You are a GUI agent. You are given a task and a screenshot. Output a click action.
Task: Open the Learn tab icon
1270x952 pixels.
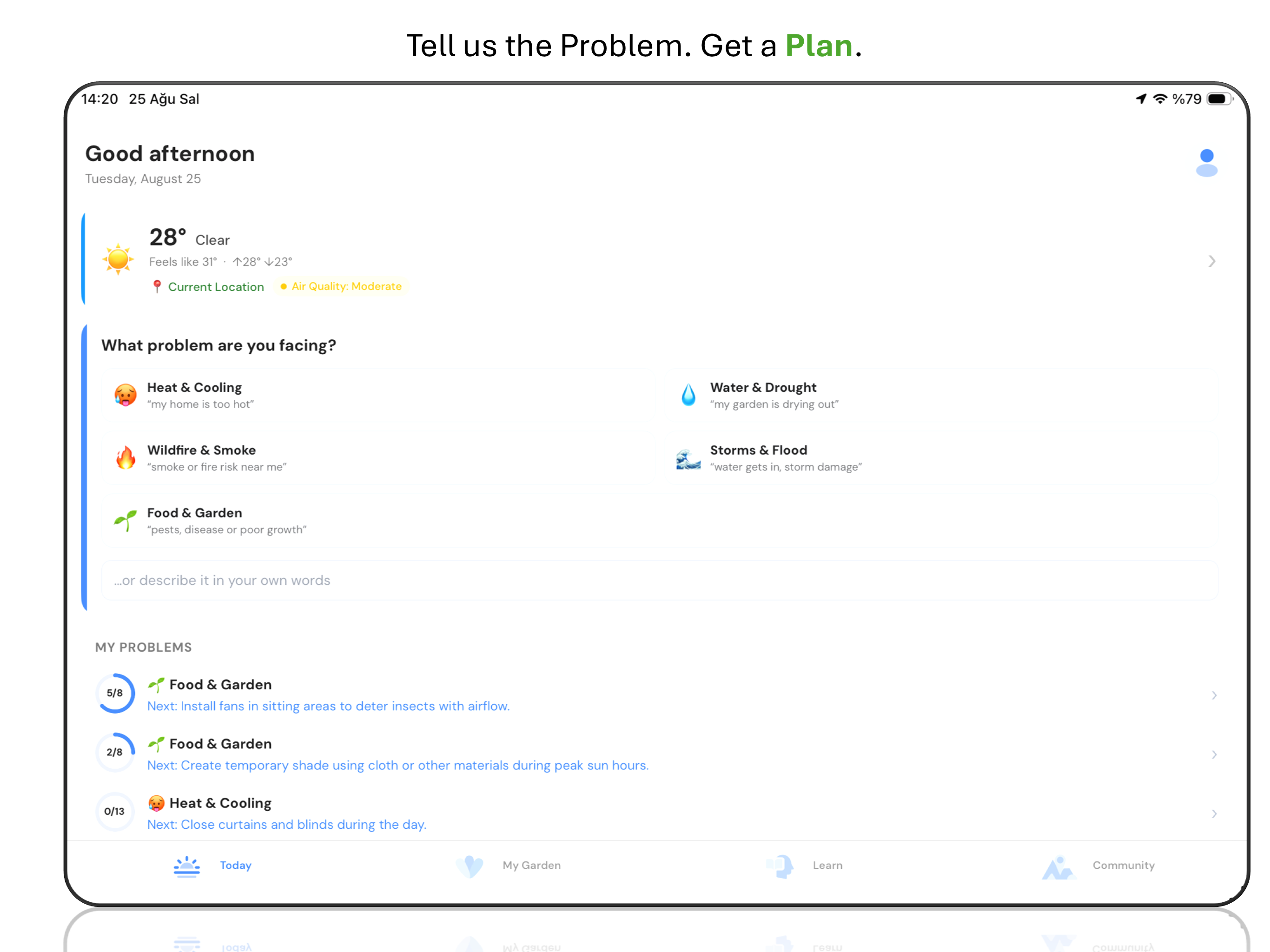click(780, 866)
